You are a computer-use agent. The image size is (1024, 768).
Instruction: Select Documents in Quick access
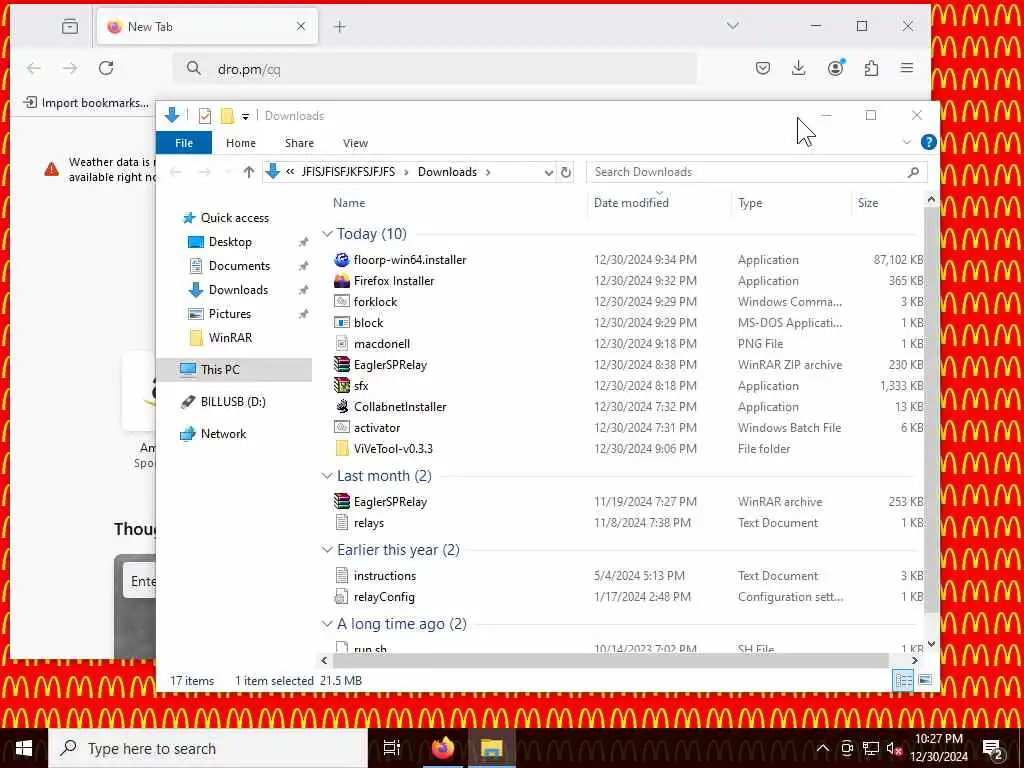[239, 266]
